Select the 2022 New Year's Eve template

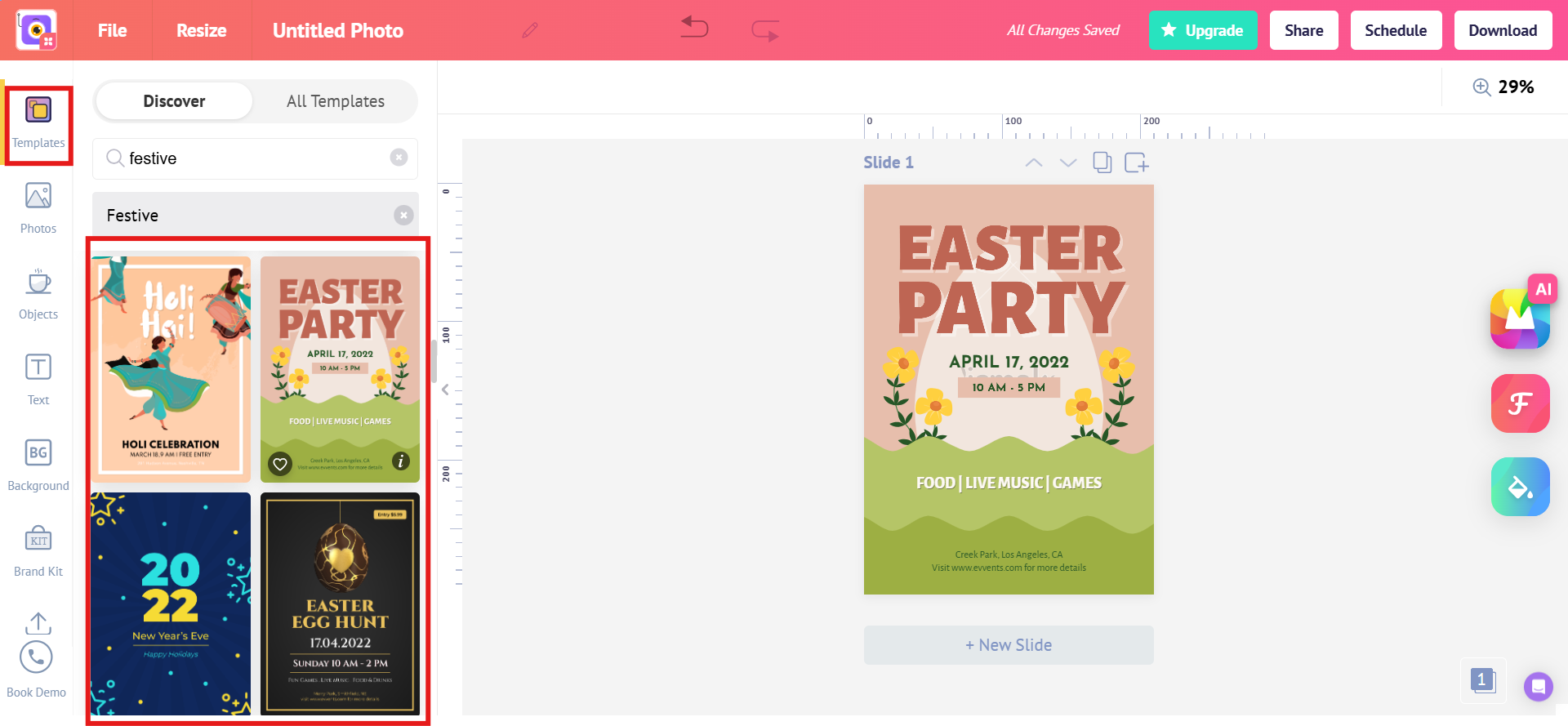171,604
